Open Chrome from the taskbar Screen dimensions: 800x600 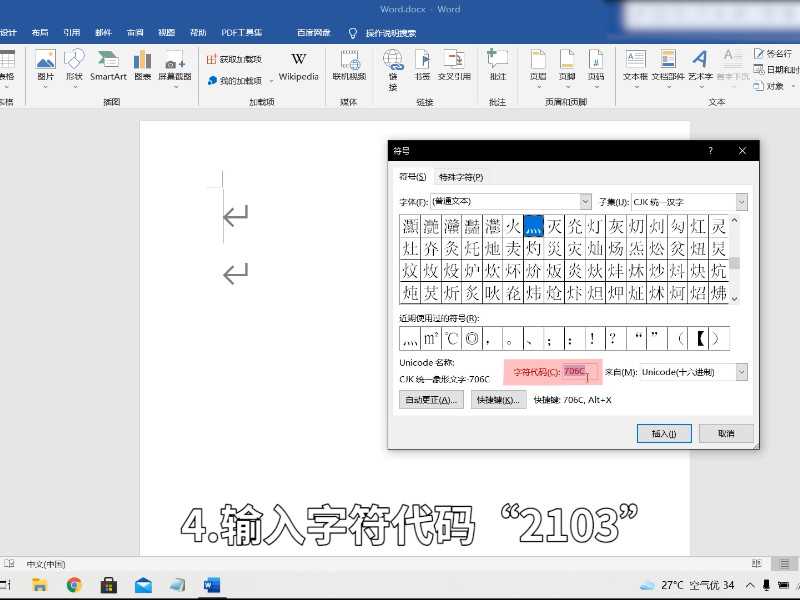74,585
